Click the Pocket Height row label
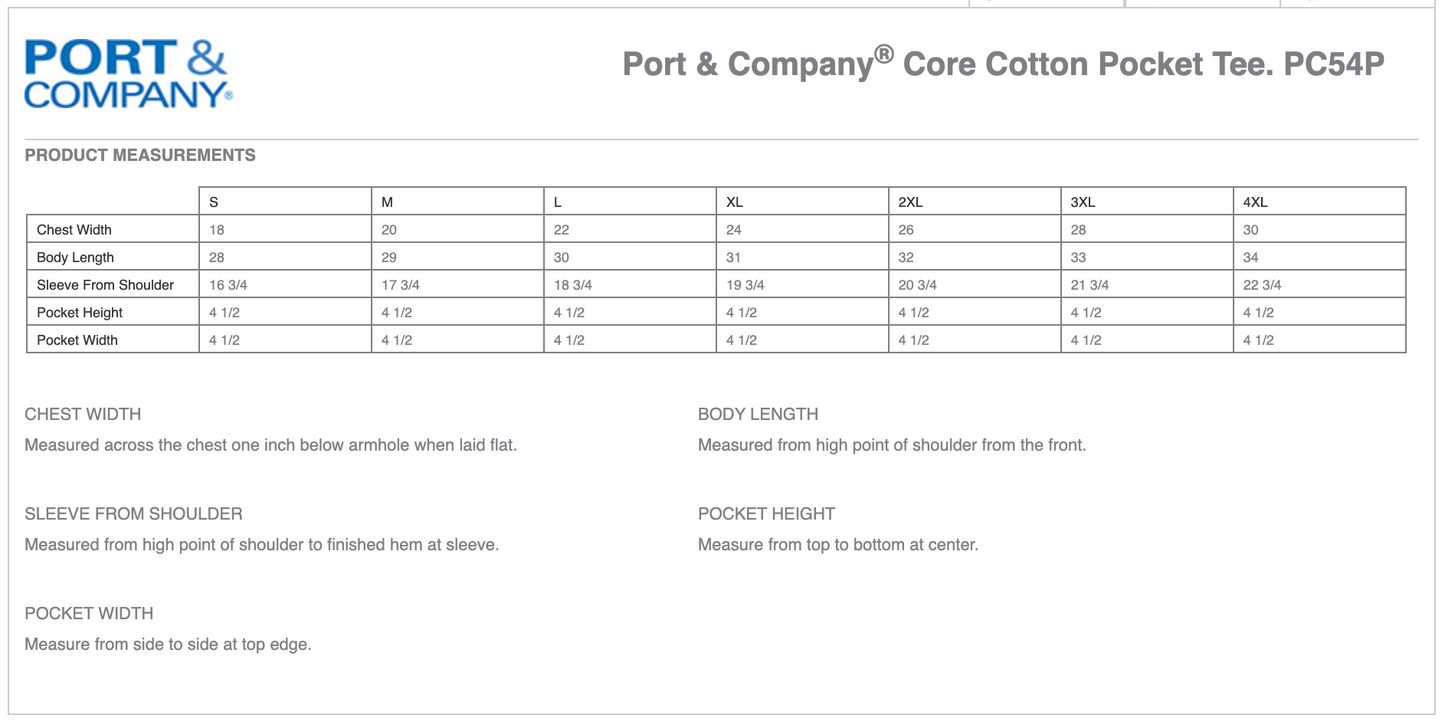Viewport: 1445px width, 725px height. coord(80,313)
